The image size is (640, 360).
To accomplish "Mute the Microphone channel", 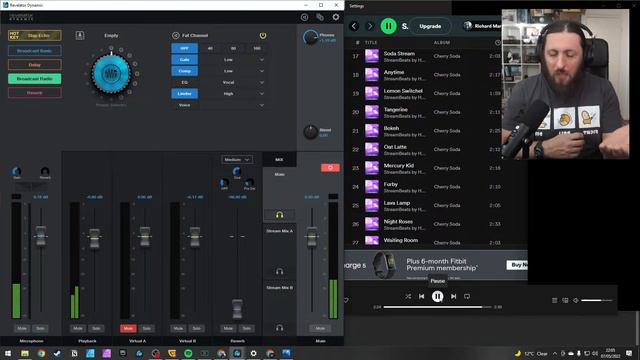I will (22, 328).
